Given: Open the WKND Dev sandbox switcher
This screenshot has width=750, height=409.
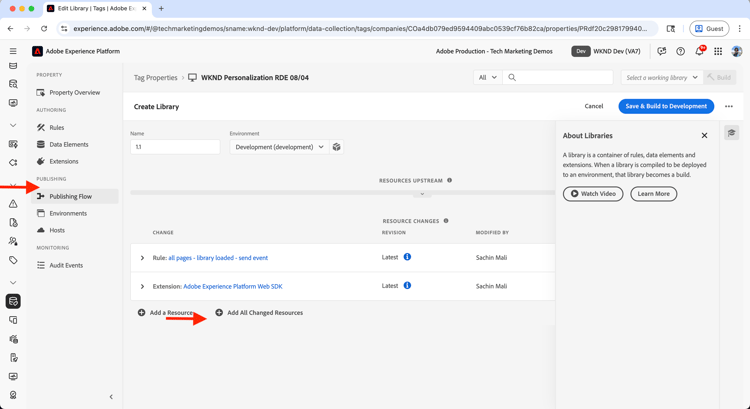Looking at the screenshot, I should coord(607,51).
